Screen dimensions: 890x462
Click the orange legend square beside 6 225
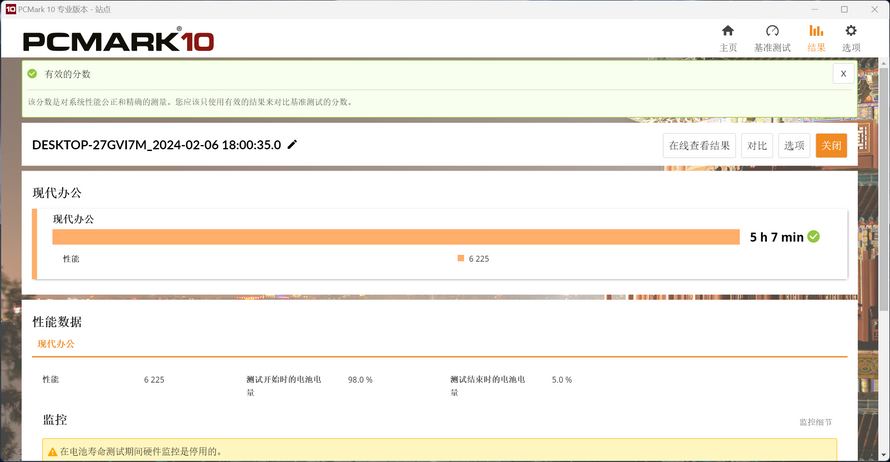pyautogui.click(x=461, y=258)
